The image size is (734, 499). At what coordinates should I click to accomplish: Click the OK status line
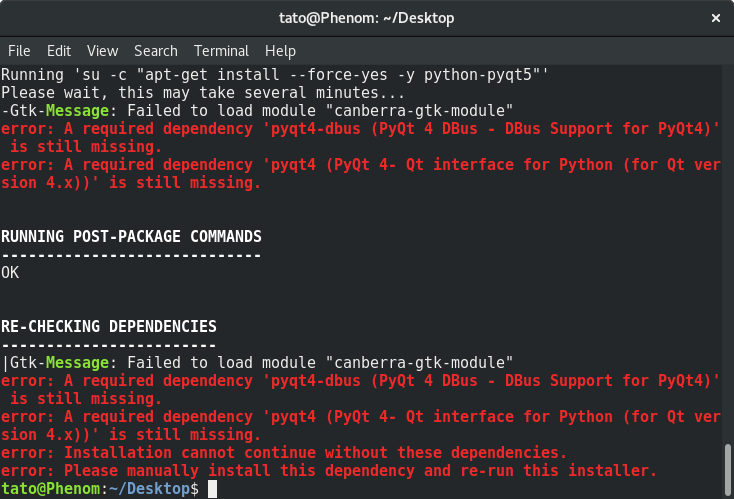point(10,272)
